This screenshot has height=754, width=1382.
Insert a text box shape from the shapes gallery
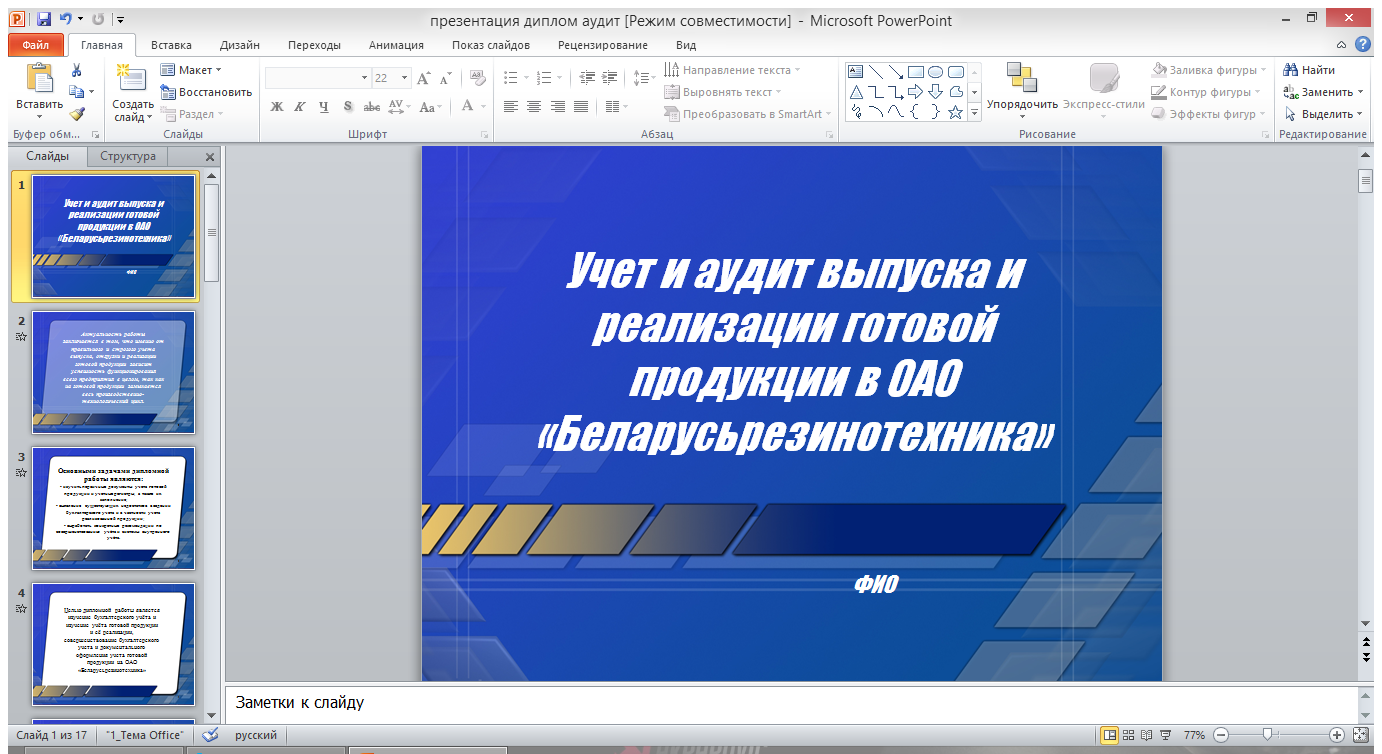point(855,71)
